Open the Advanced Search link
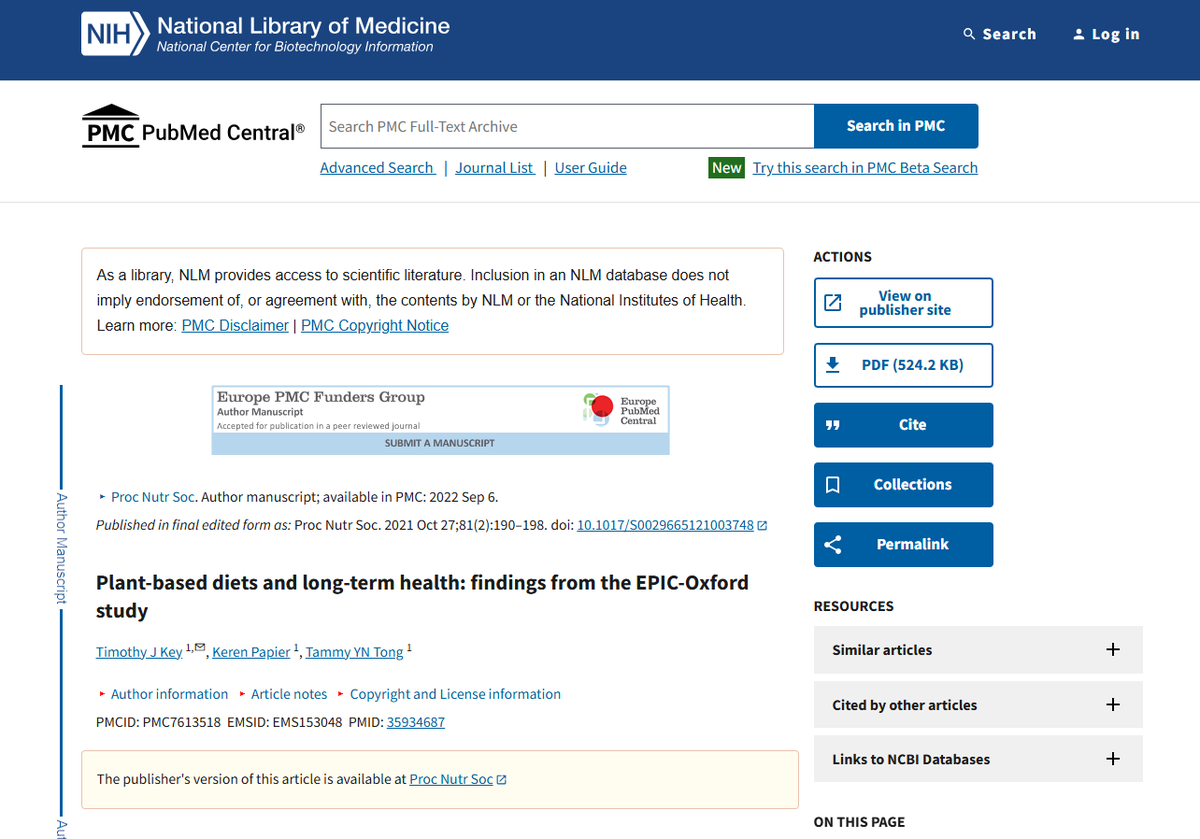 [377, 168]
